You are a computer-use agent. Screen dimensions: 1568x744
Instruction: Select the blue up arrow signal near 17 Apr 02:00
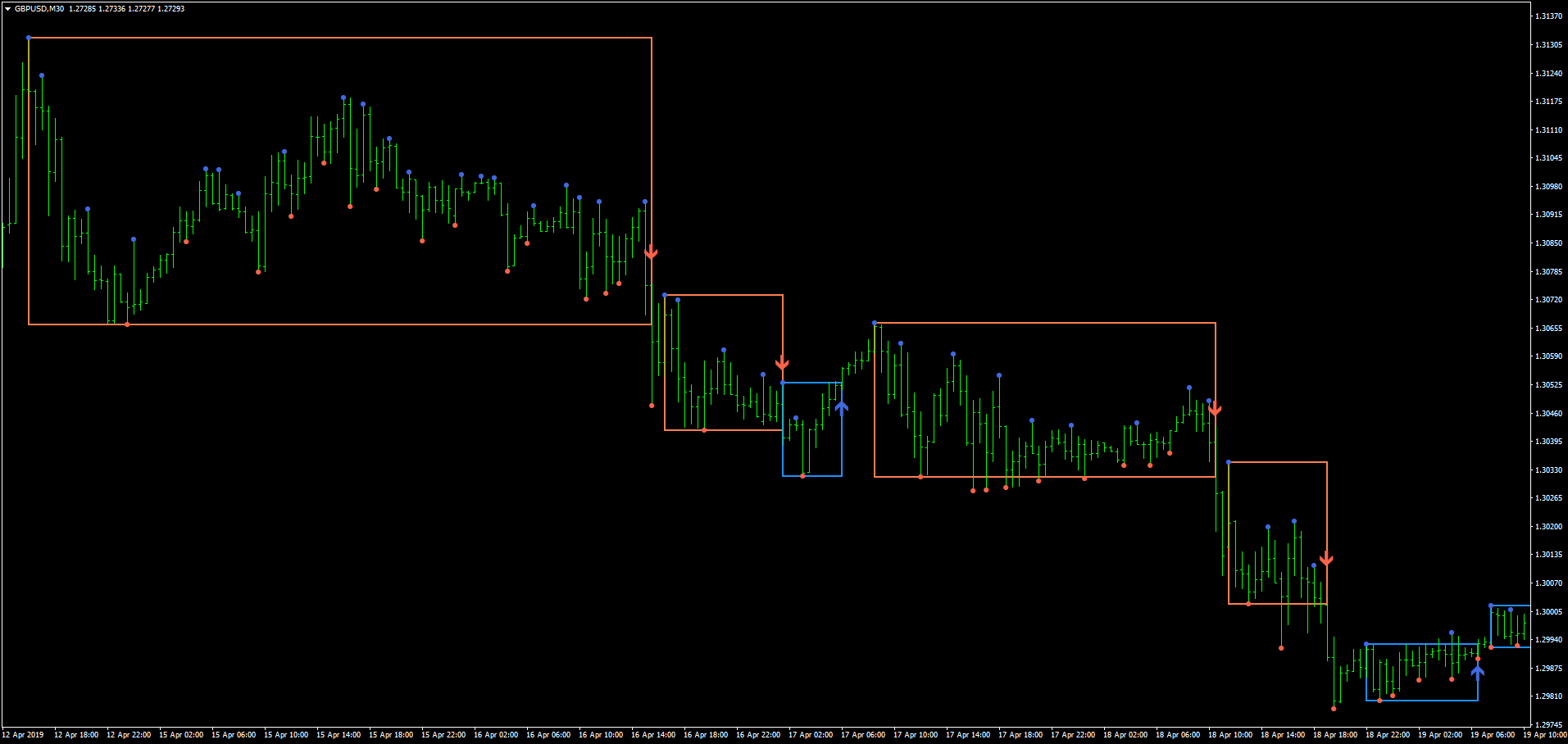[841, 407]
